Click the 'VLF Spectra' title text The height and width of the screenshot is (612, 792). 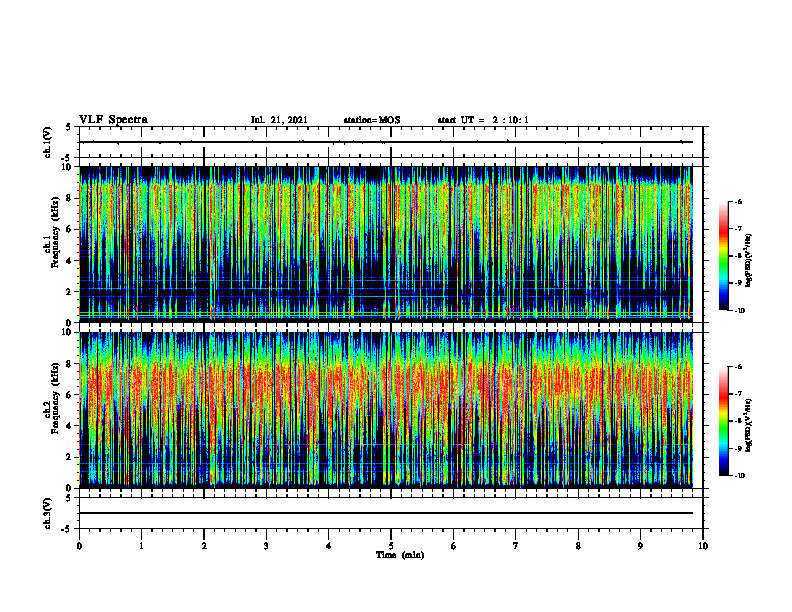tap(113, 120)
